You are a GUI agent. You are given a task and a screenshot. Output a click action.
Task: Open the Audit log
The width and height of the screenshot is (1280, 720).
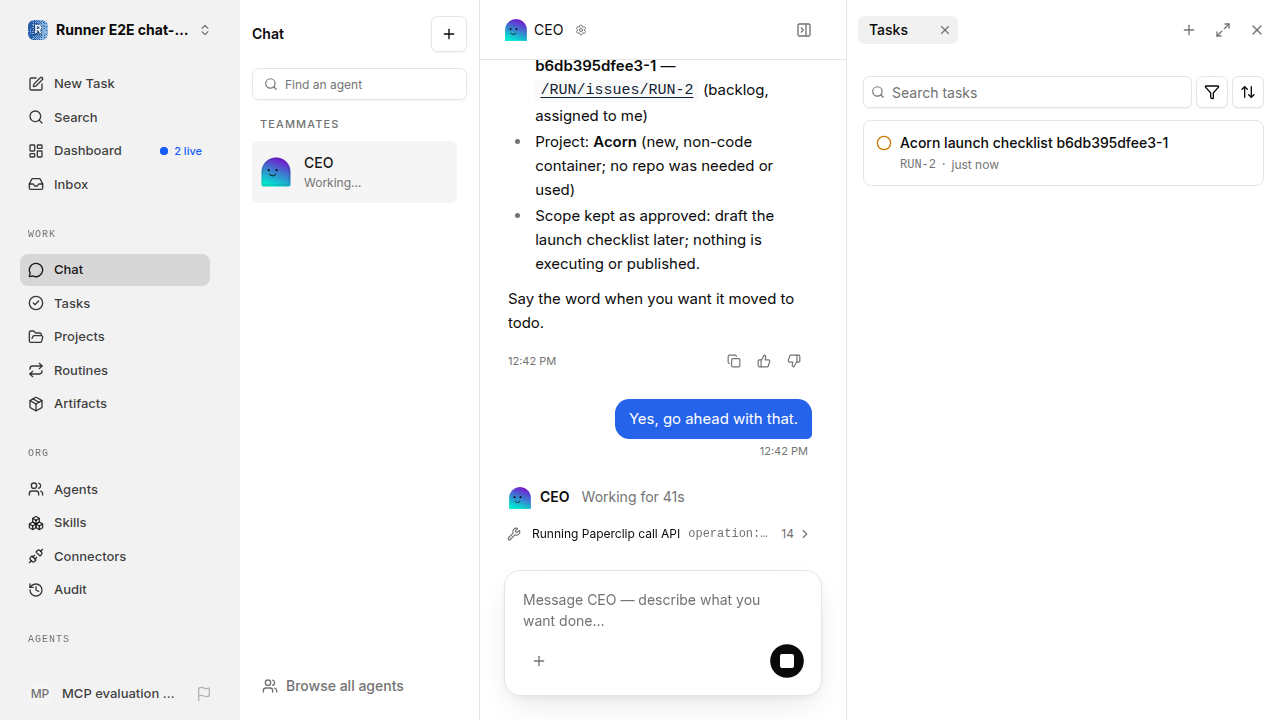pyautogui.click(x=115, y=590)
